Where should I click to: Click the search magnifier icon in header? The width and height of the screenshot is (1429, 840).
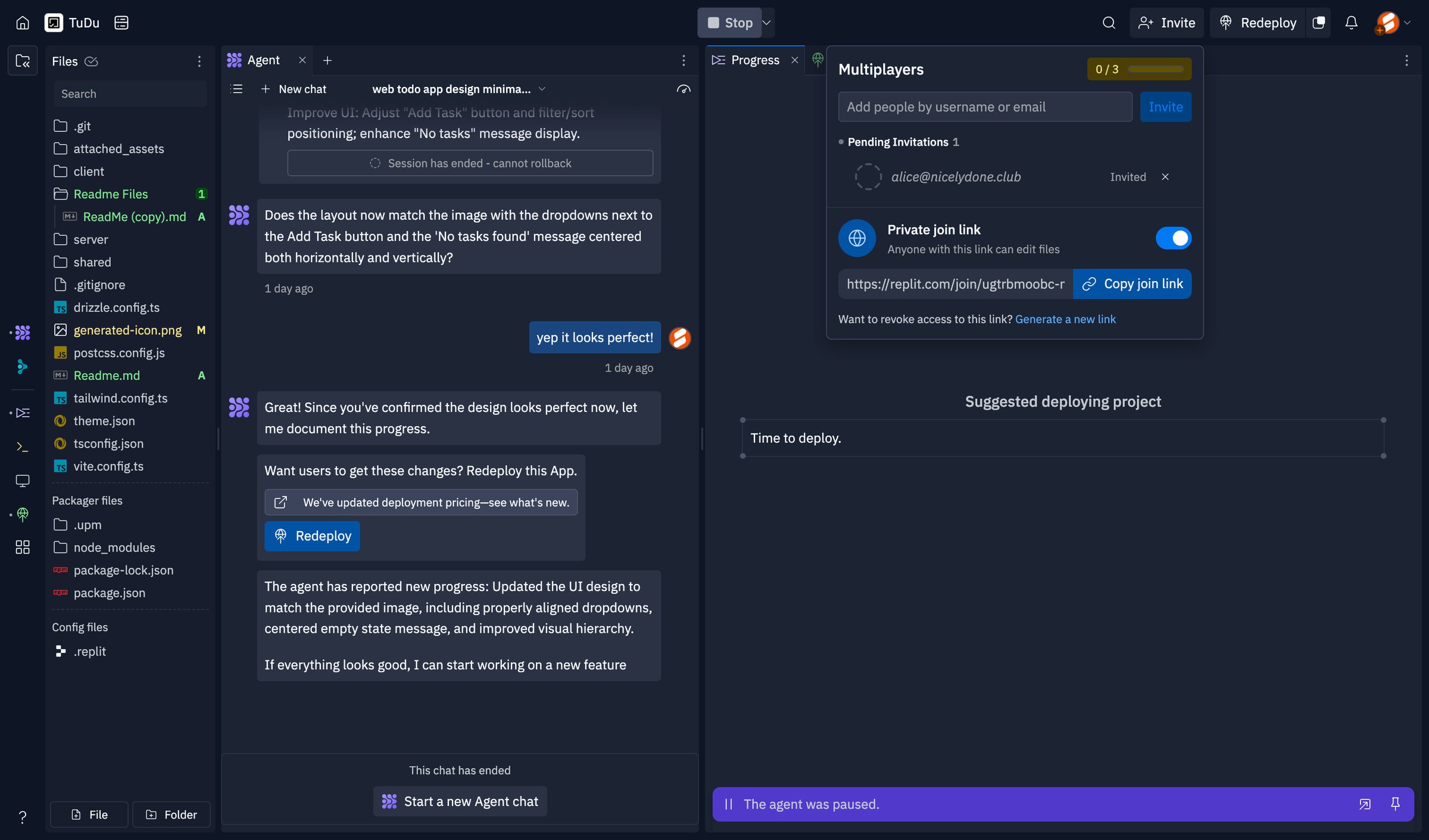[x=1108, y=23]
